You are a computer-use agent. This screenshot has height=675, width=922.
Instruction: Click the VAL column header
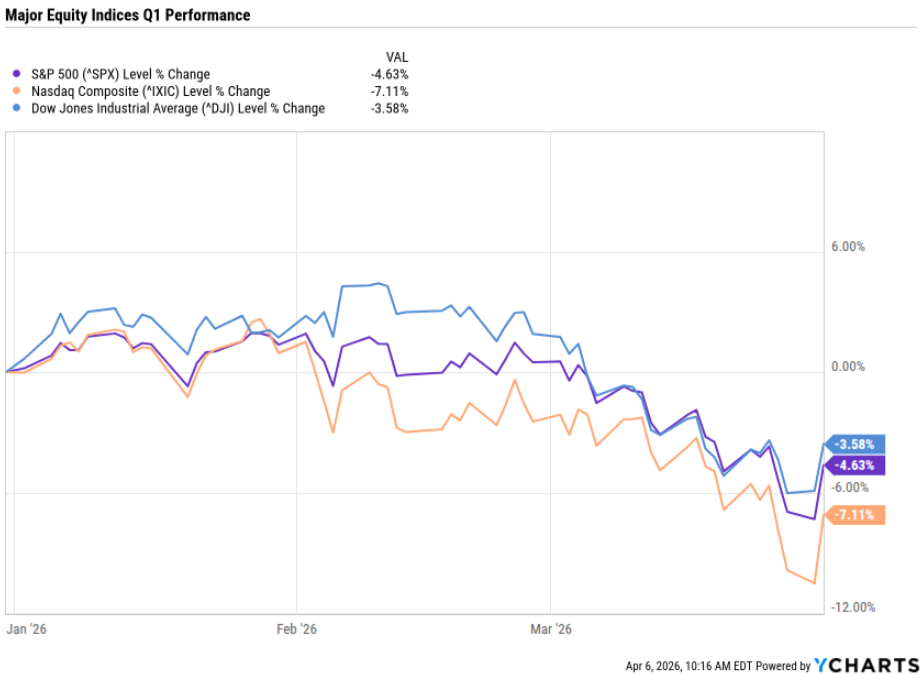point(397,57)
